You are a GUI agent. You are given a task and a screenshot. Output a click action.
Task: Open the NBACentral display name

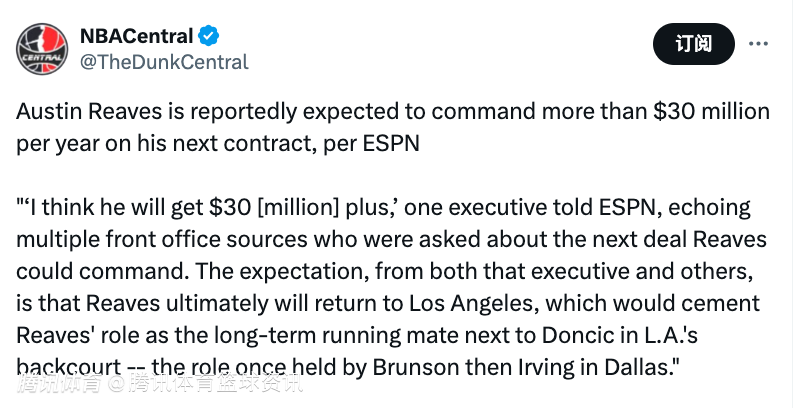pos(136,37)
